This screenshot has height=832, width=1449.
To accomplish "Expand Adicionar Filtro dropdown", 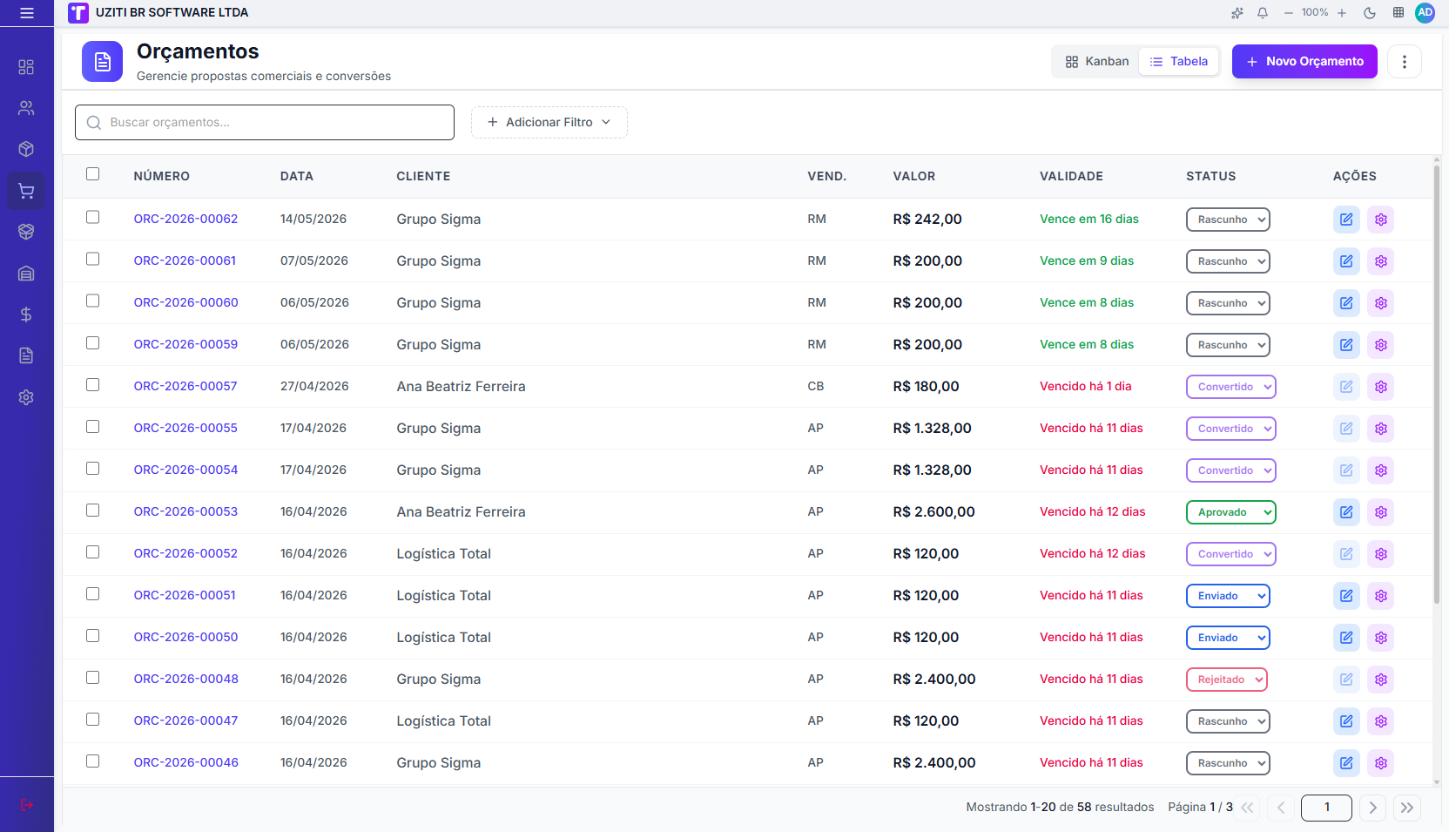I will tap(549, 122).
